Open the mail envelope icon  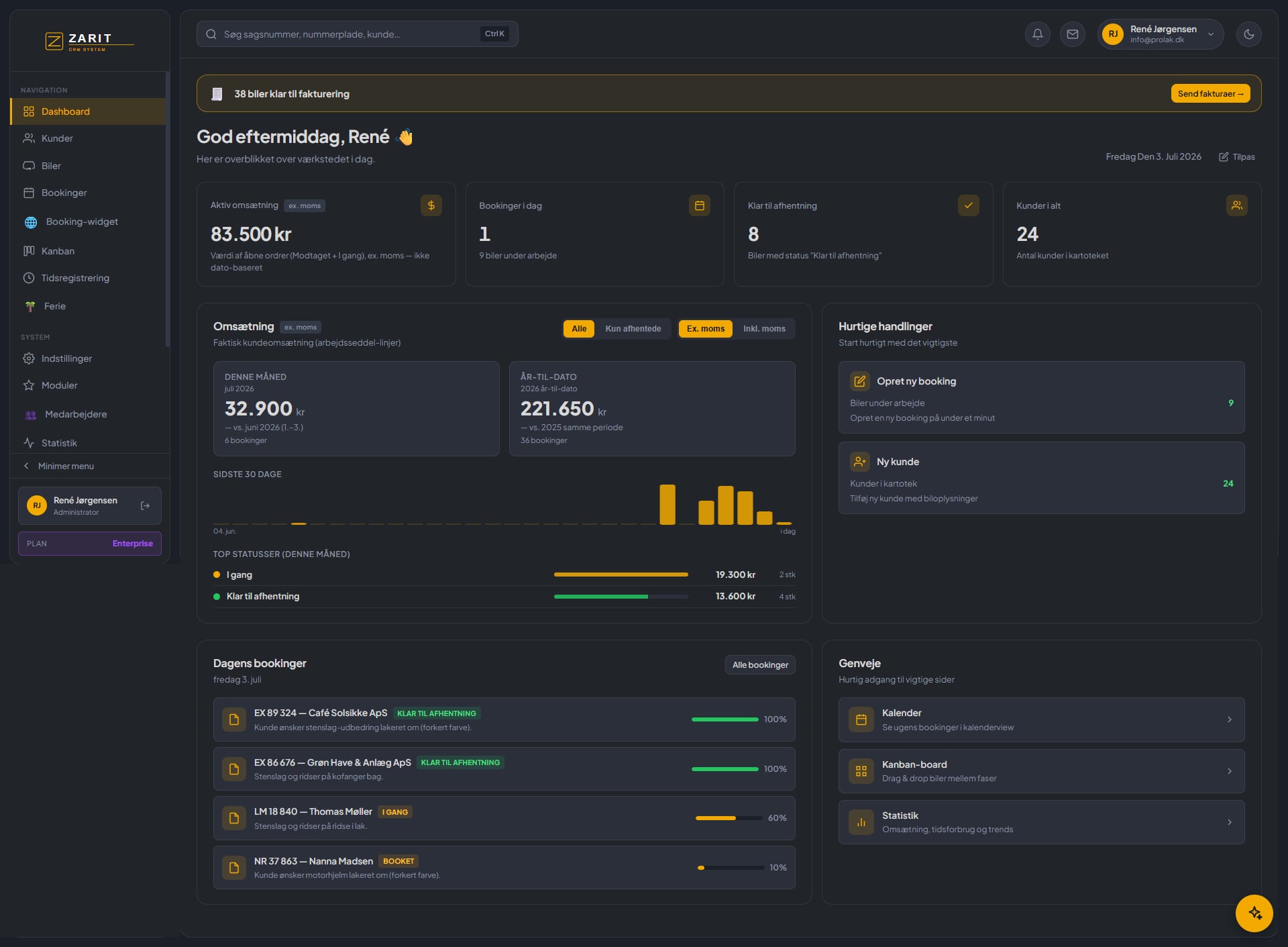[1072, 34]
